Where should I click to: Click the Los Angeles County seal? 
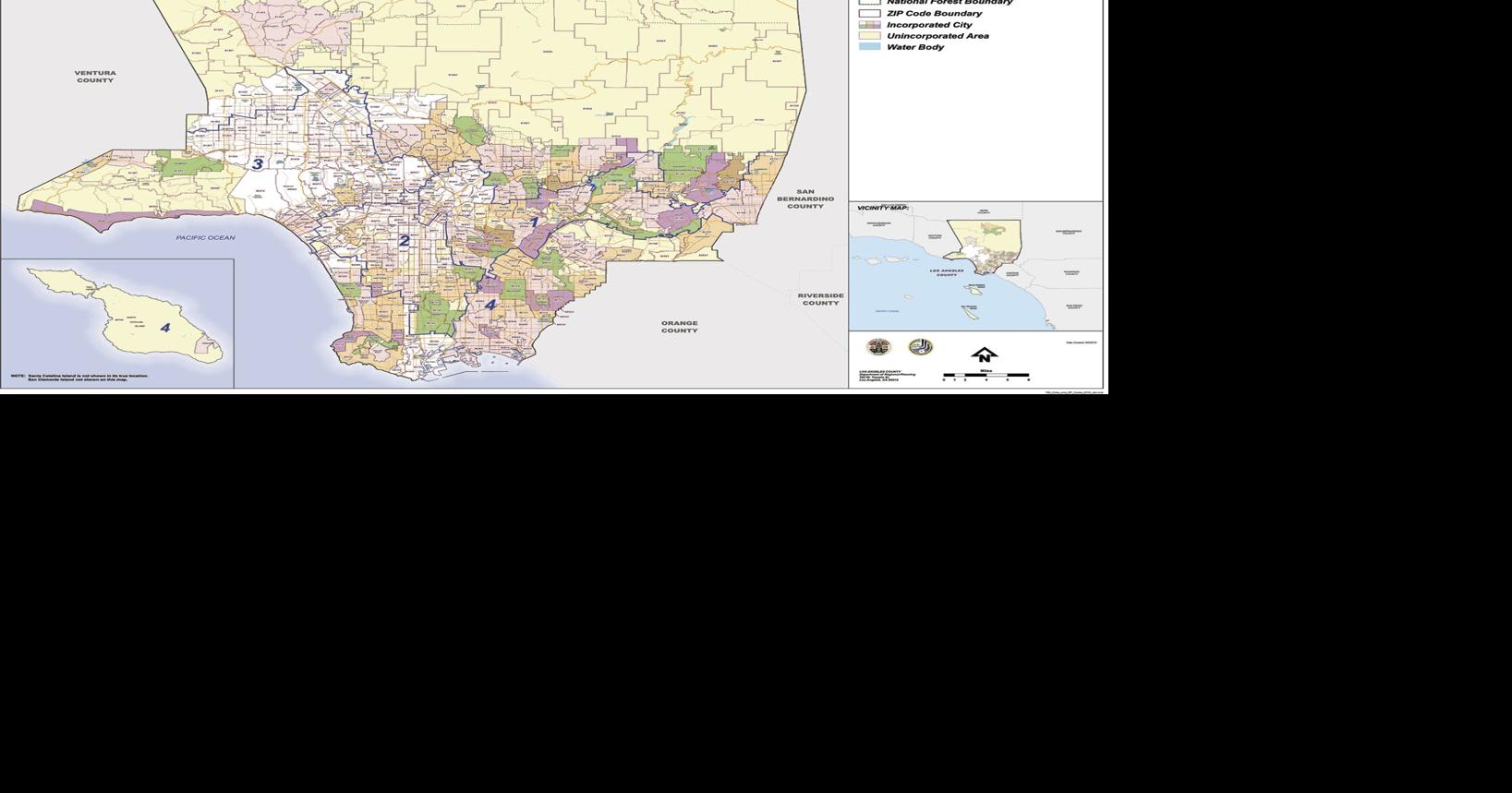pyautogui.click(x=877, y=347)
